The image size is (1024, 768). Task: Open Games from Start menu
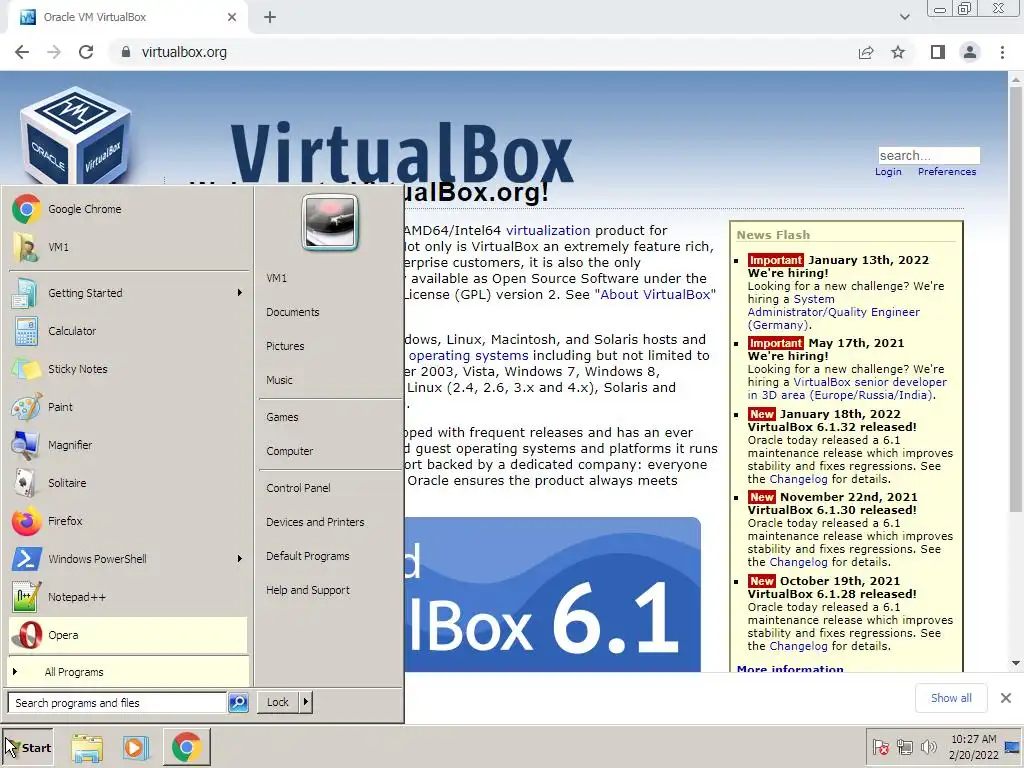282,417
